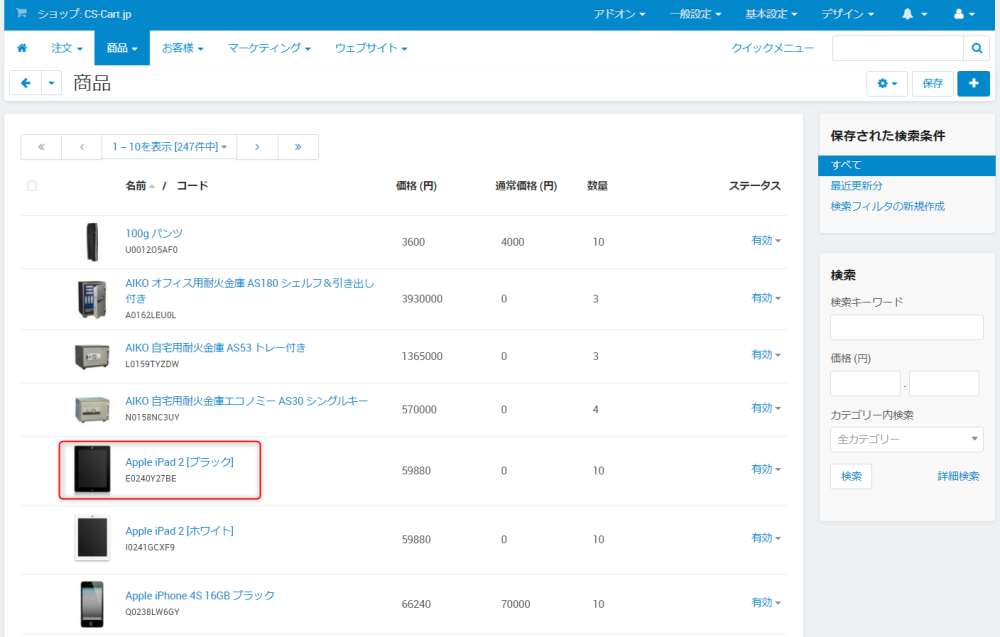Click the back arrow button

[x=26, y=83]
